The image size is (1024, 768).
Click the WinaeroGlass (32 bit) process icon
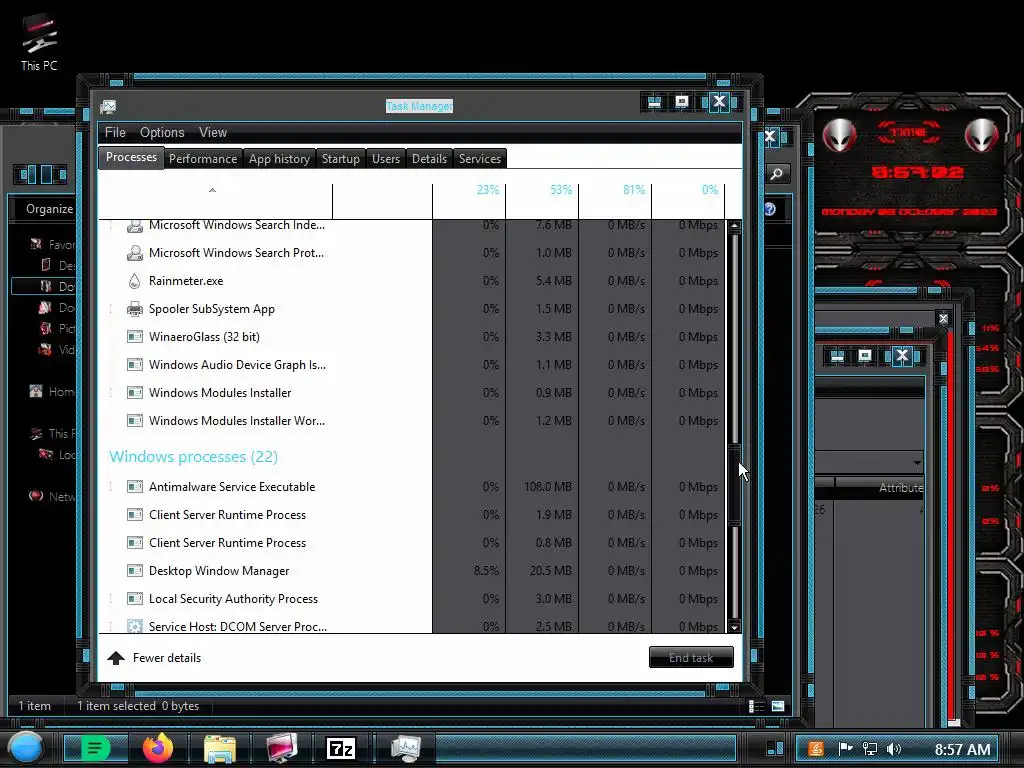point(135,337)
